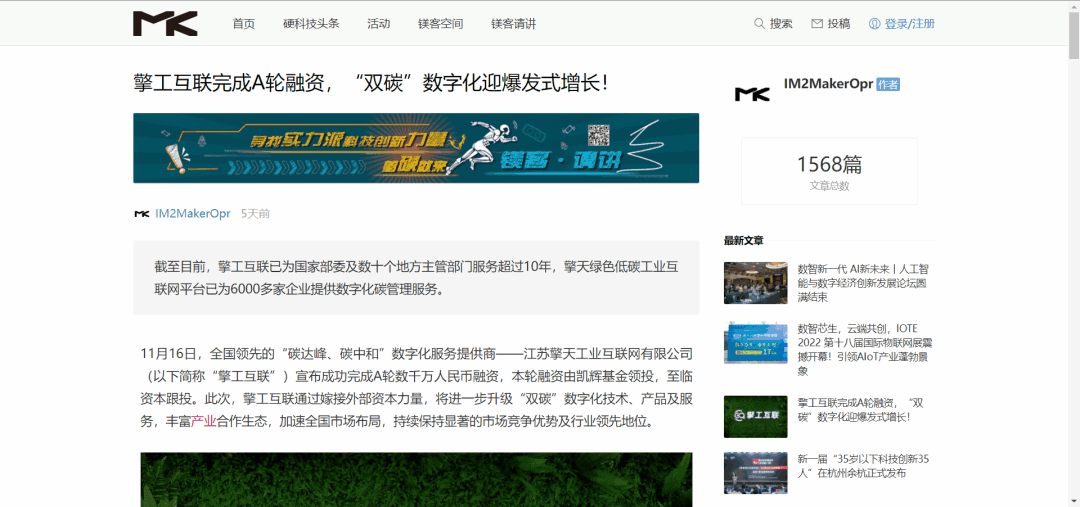The height and width of the screenshot is (507, 1080).
Task: Click the search magnifier icon
Action: click(x=760, y=23)
